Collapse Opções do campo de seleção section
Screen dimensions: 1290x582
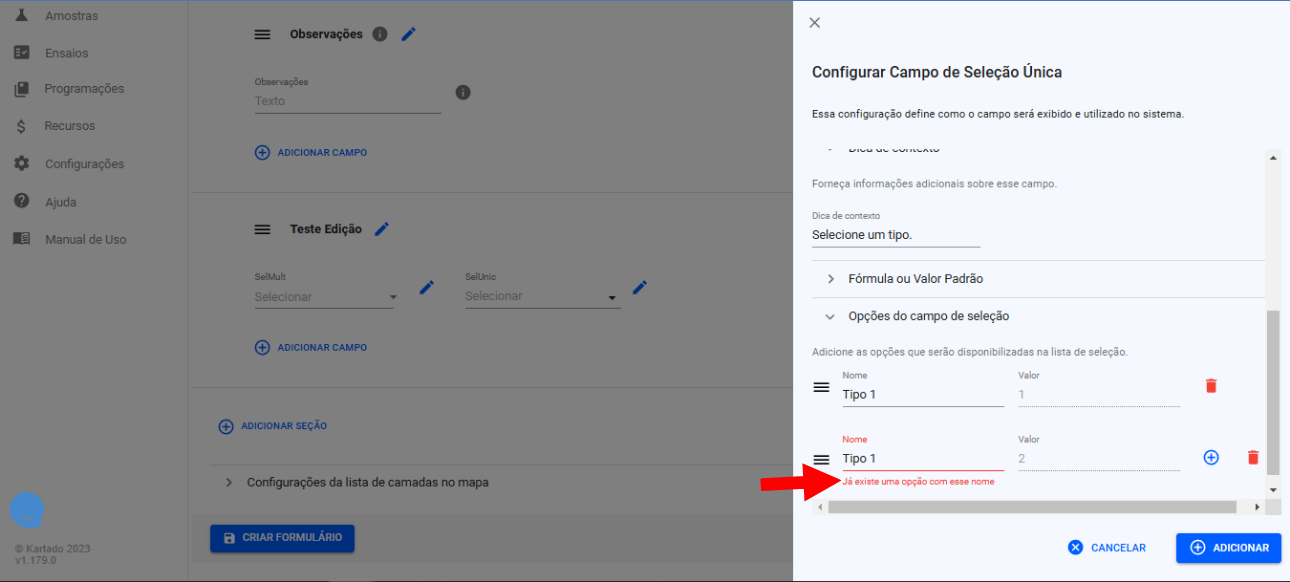click(927, 316)
